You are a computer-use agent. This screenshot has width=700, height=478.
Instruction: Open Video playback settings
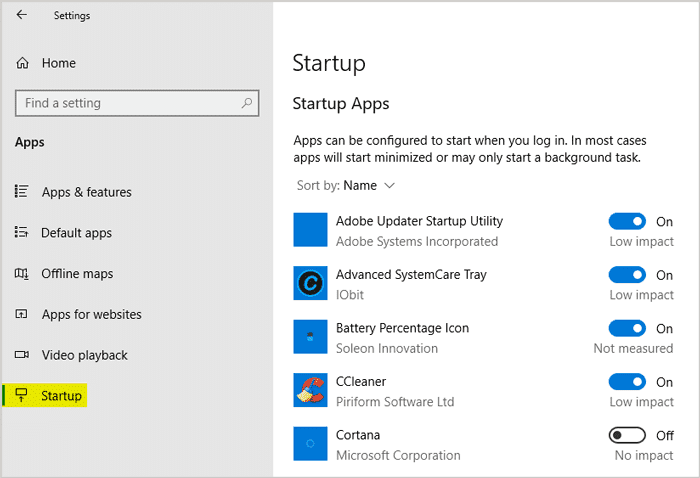(84, 355)
